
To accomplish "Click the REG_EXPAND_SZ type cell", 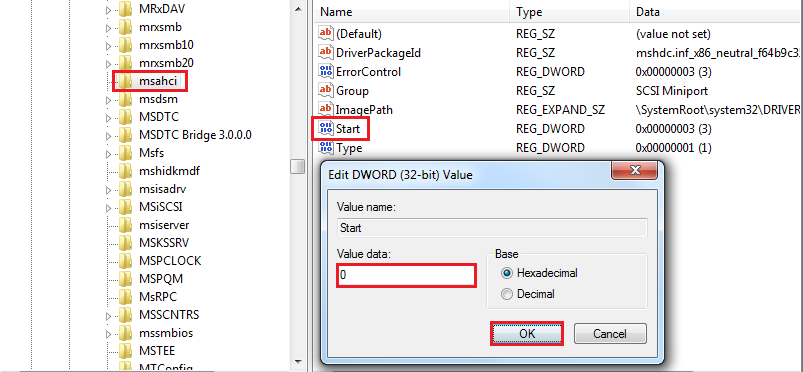I will pos(560,110).
